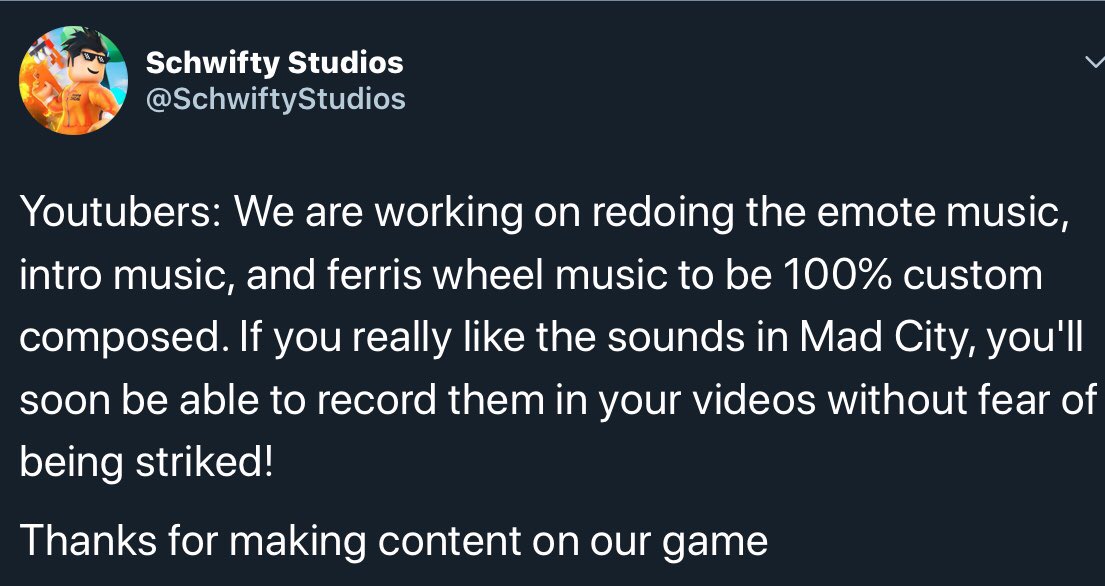
Task: Click the orange jumpsuit in the avatar picture
Action: pyautogui.click(x=80, y=105)
